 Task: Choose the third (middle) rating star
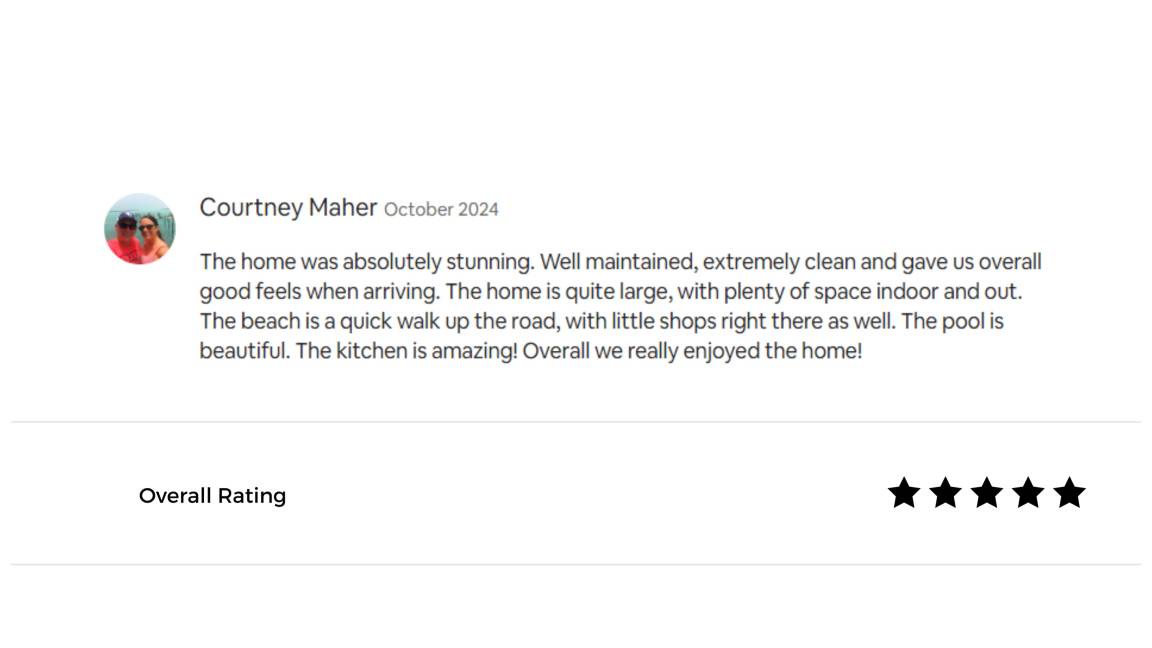pos(986,493)
